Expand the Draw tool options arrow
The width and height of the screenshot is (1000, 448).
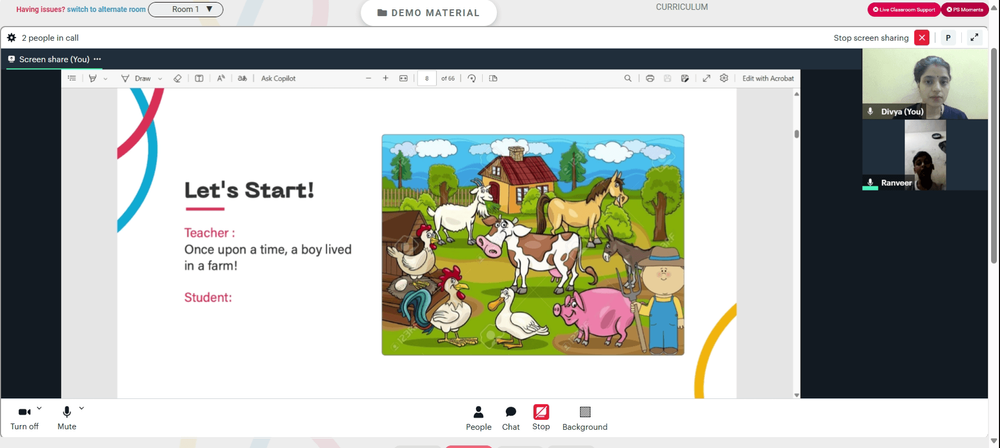click(x=160, y=78)
